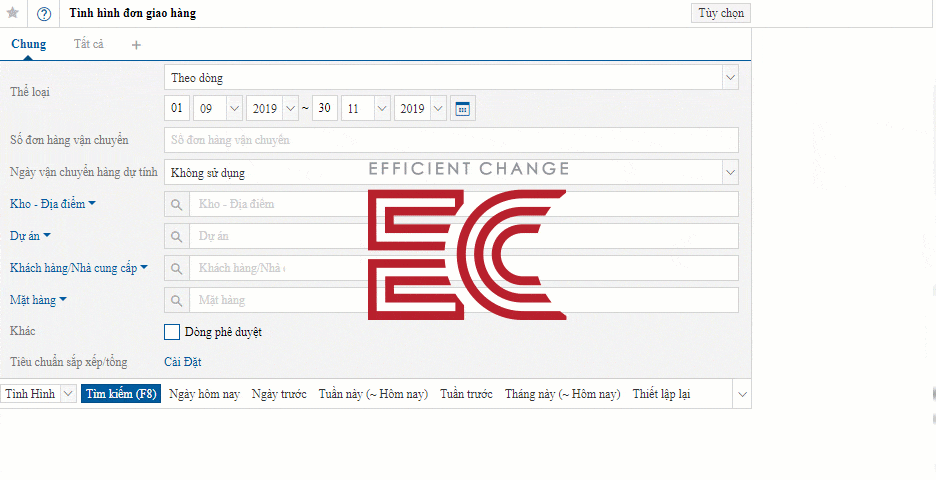Switch to the Tất cả tab
This screenshot has width=936, height=480.
point(88,44)
